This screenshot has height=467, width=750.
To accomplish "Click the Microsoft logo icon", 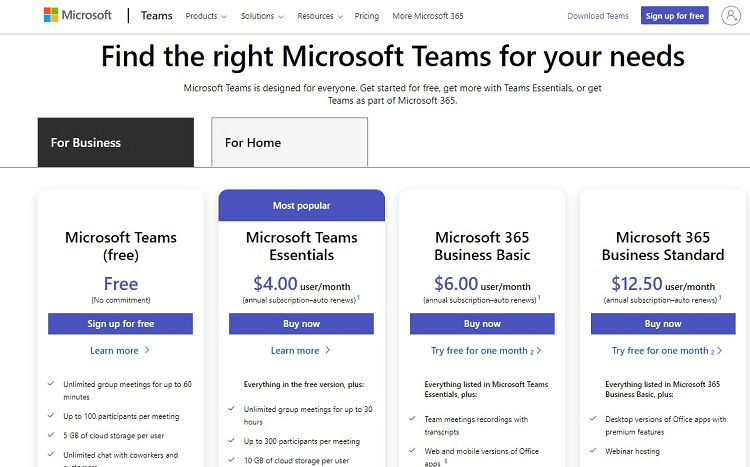I will point(50,16).
